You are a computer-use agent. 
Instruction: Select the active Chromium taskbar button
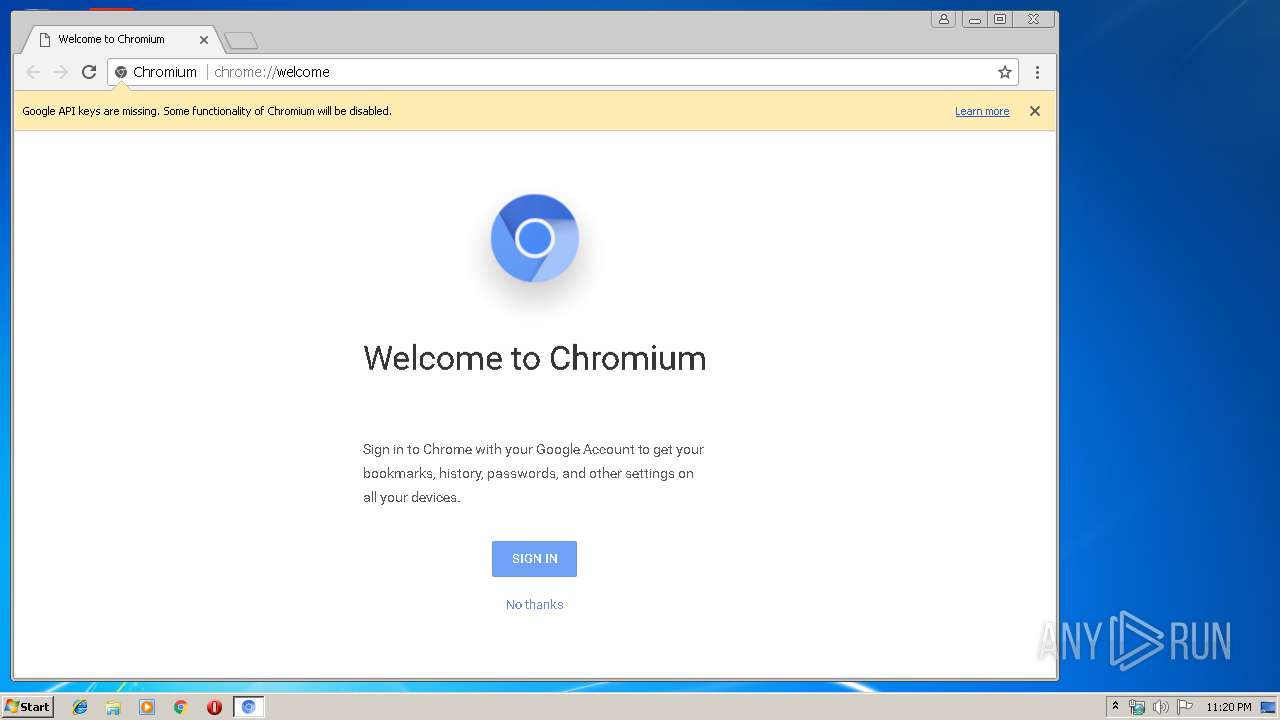click(x=249, y=707)
